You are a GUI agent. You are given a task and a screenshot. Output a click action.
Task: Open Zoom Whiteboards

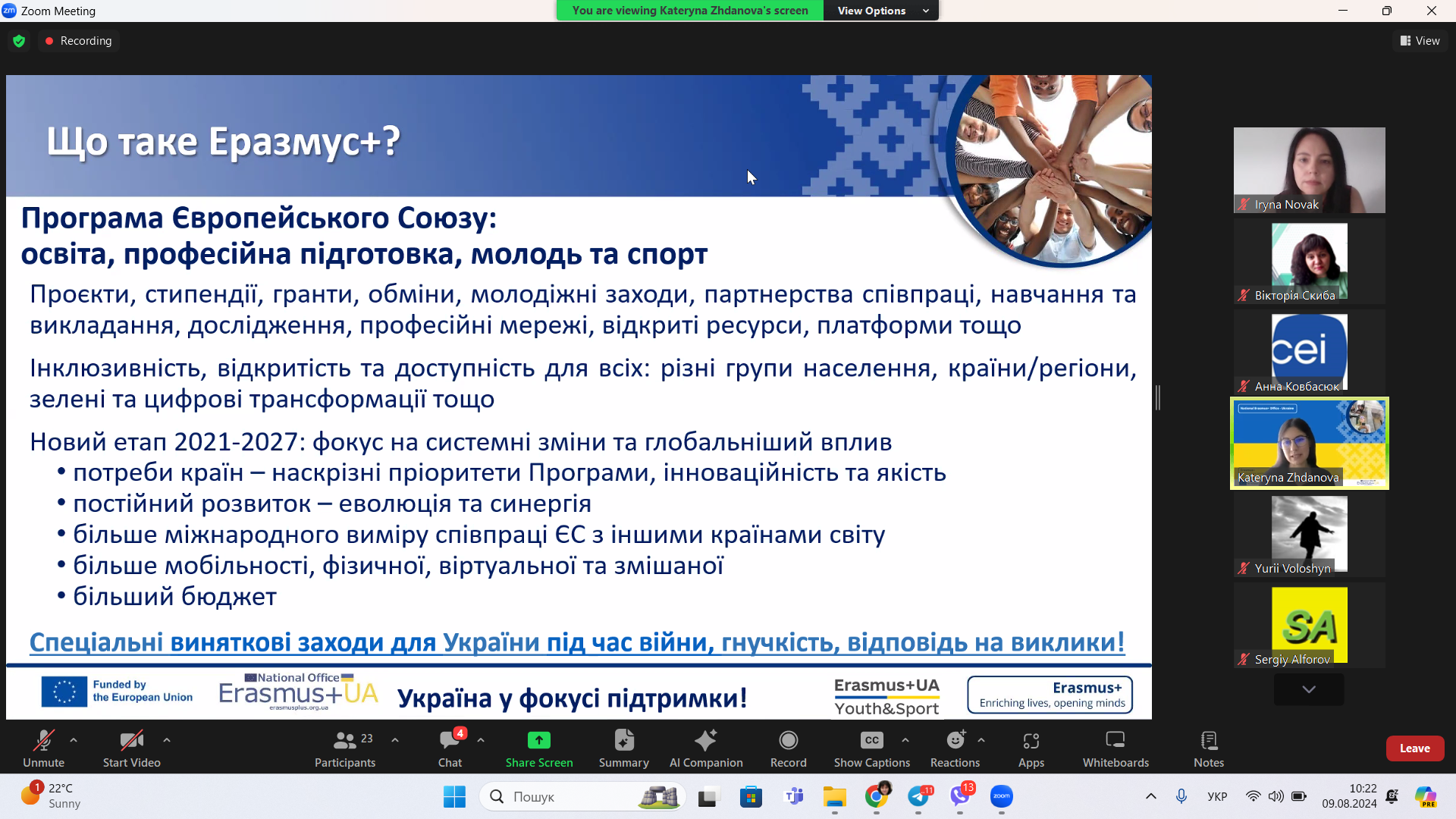click(x=1115, y=748)
